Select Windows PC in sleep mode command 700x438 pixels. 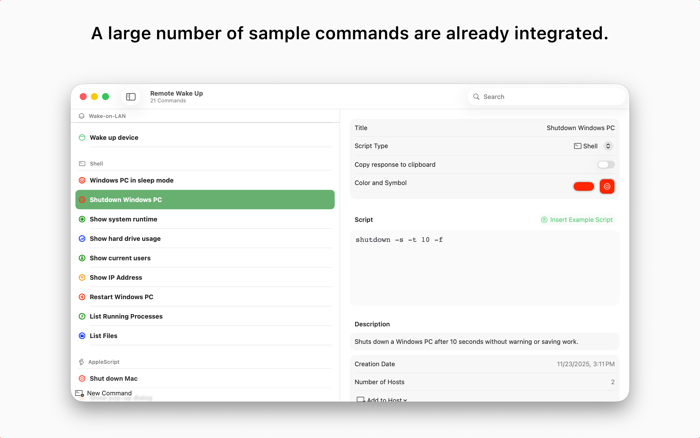pos(205,180)
